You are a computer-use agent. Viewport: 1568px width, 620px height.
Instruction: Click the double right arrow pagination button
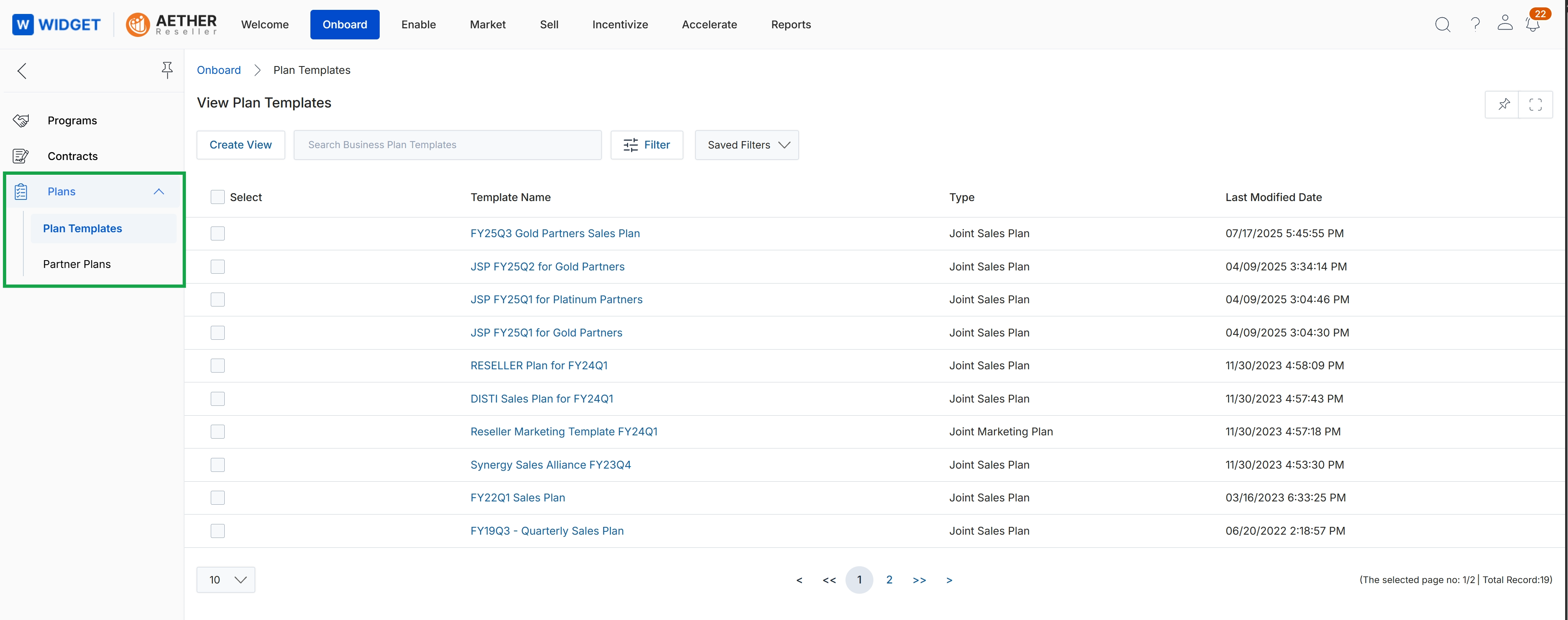point(919,580)
